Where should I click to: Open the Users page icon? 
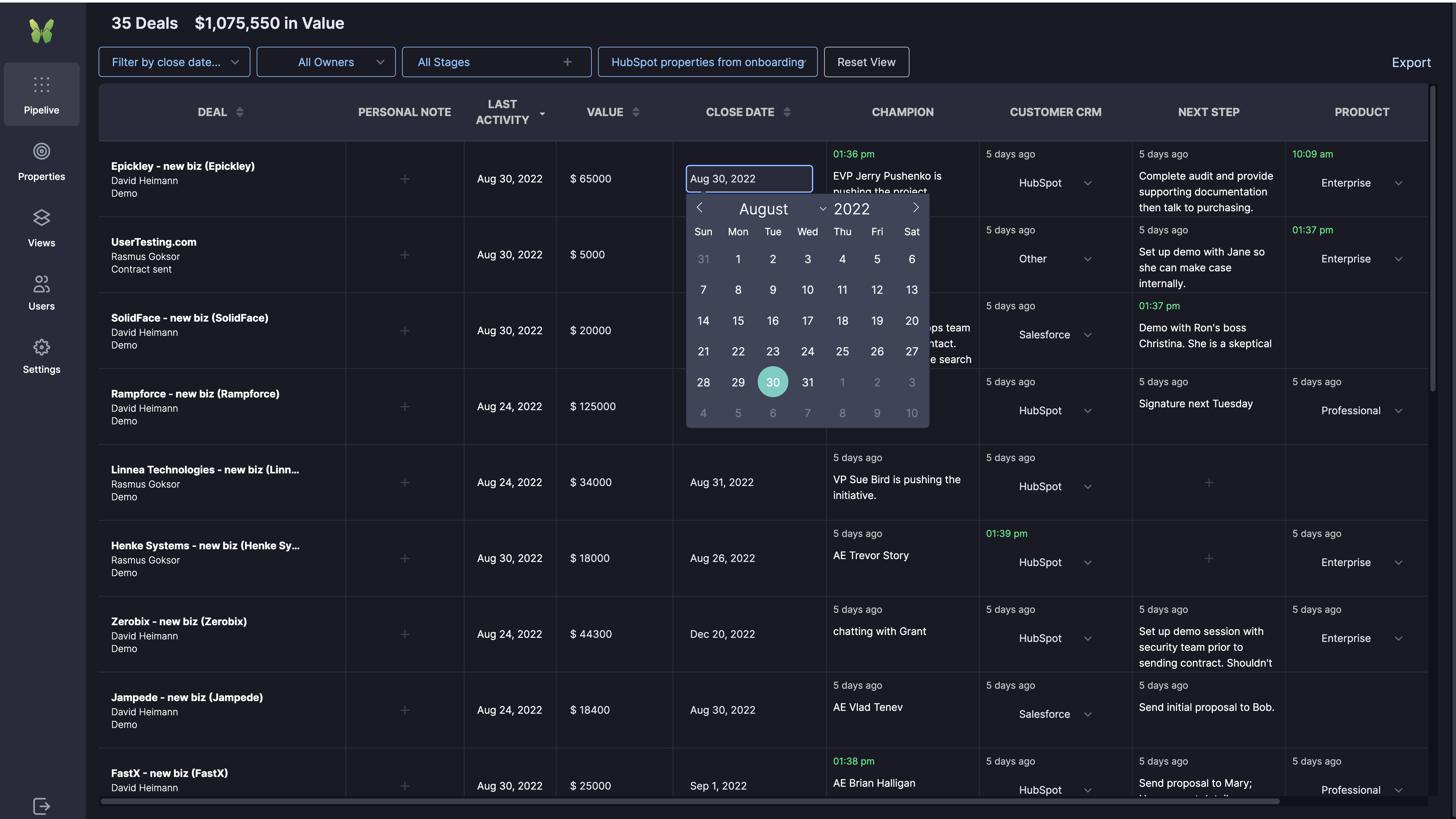click(41, 284)
